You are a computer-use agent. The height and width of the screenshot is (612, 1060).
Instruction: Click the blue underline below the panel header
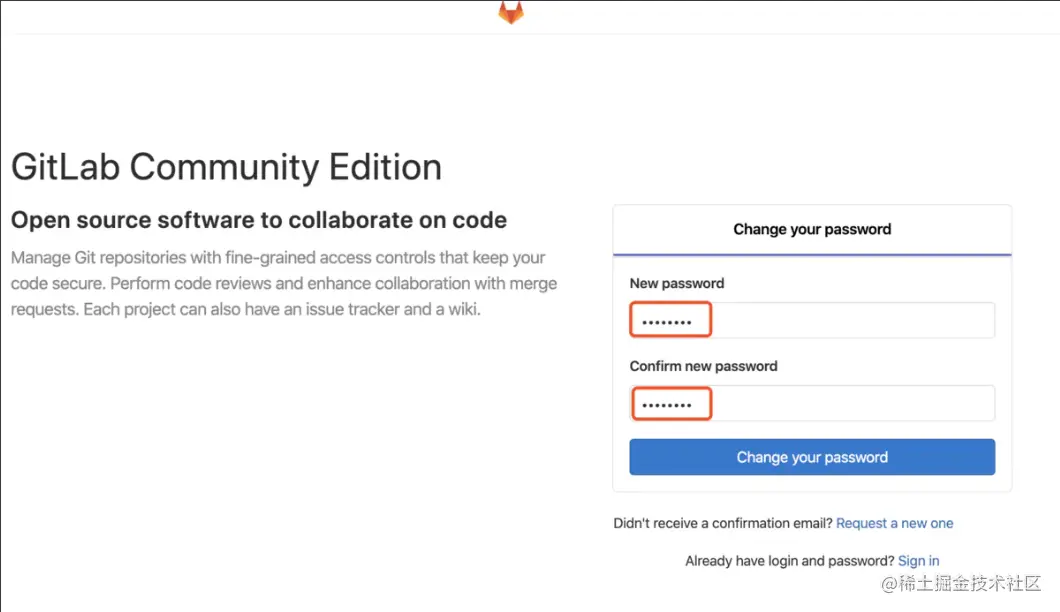point(812,255)
